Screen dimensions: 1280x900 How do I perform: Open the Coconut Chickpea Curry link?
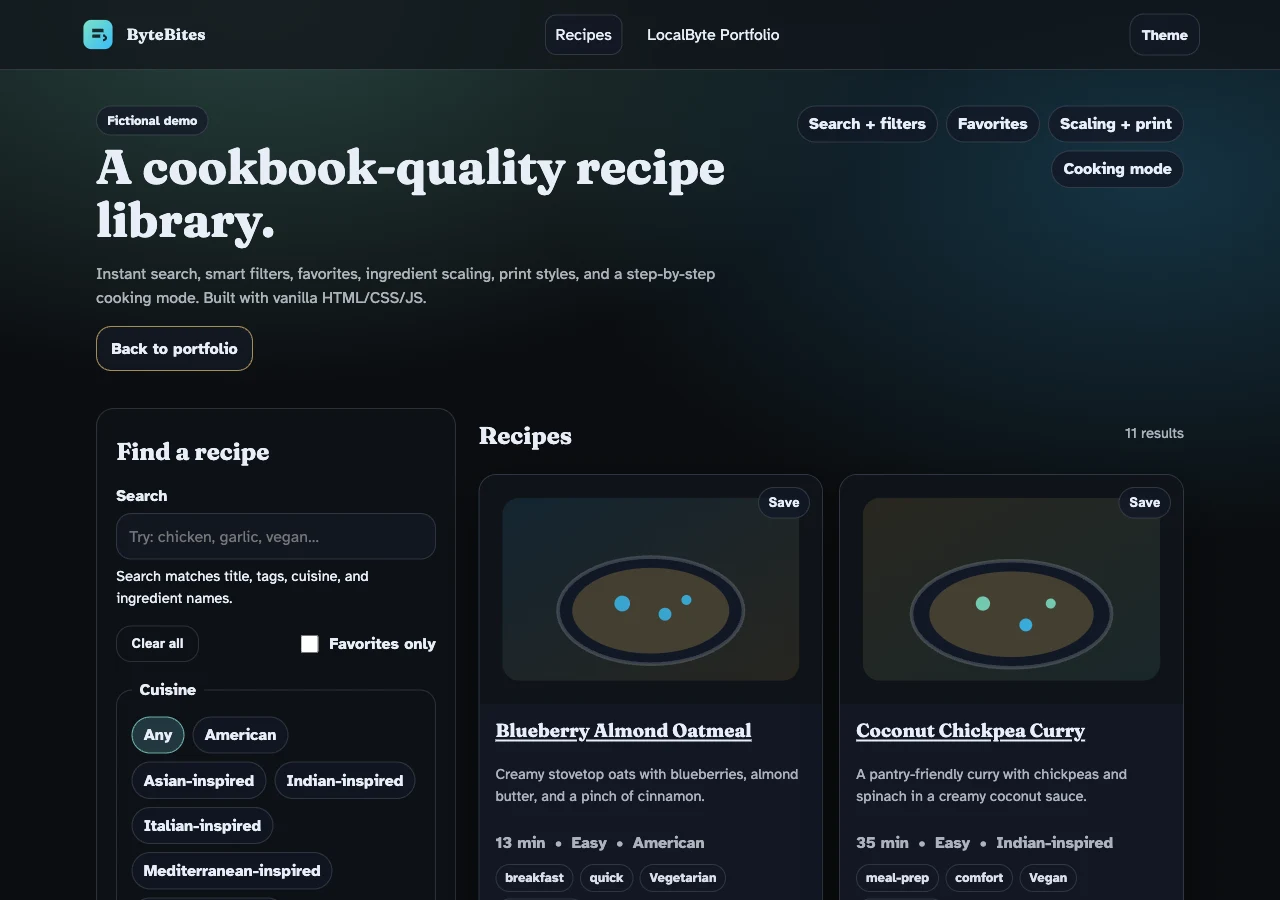click(970, 731)
